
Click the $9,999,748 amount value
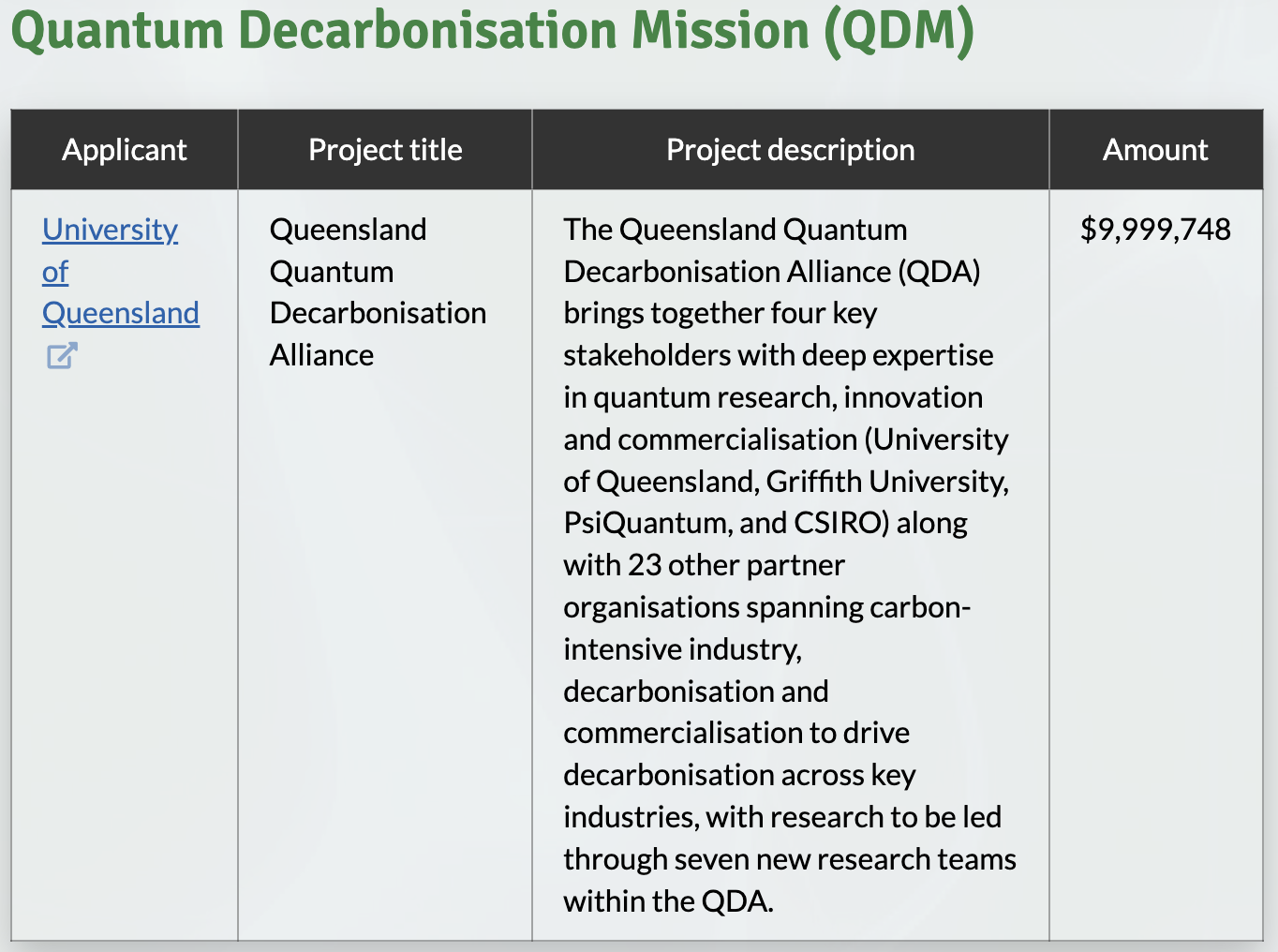[1154, 230]
